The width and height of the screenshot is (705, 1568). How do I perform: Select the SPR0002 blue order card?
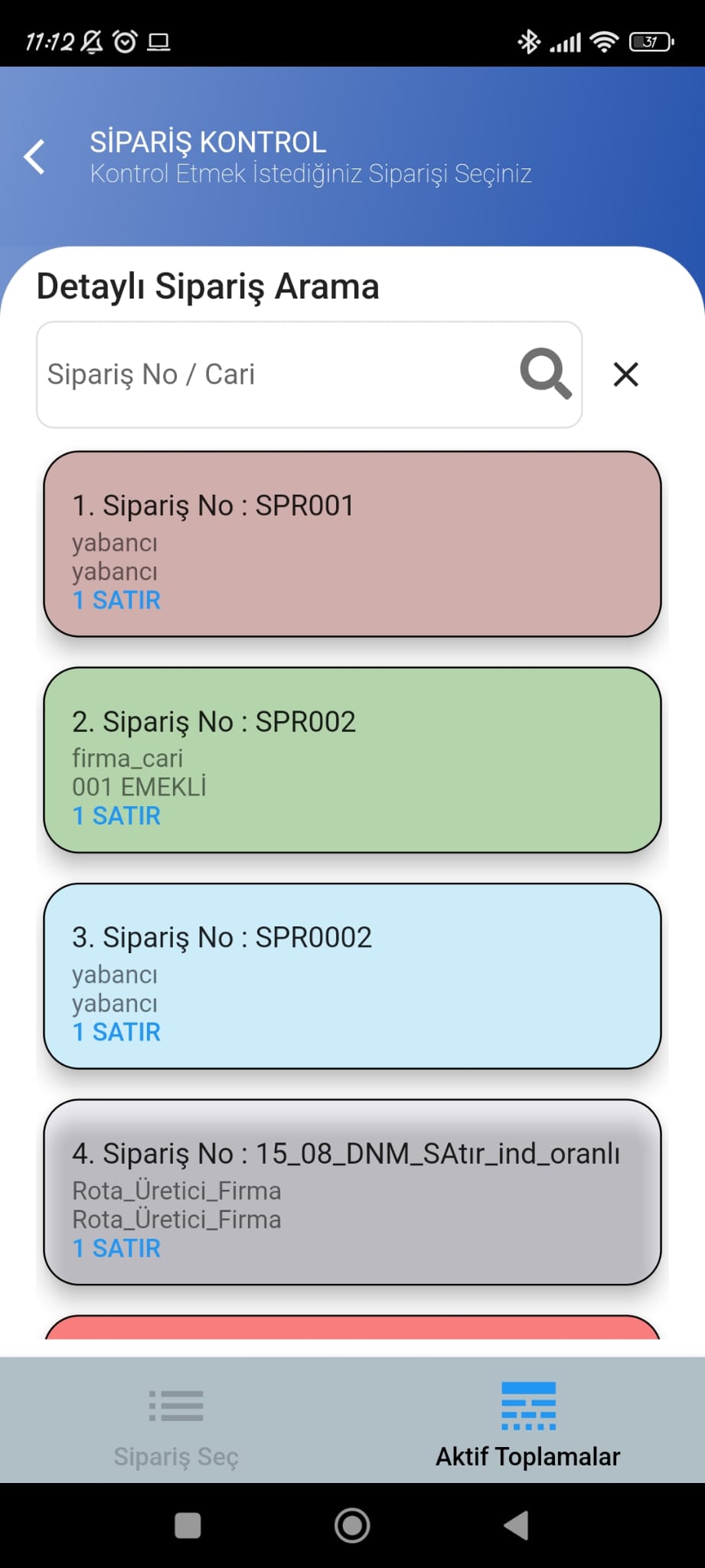pyautogui.click(x=352, y=975)
